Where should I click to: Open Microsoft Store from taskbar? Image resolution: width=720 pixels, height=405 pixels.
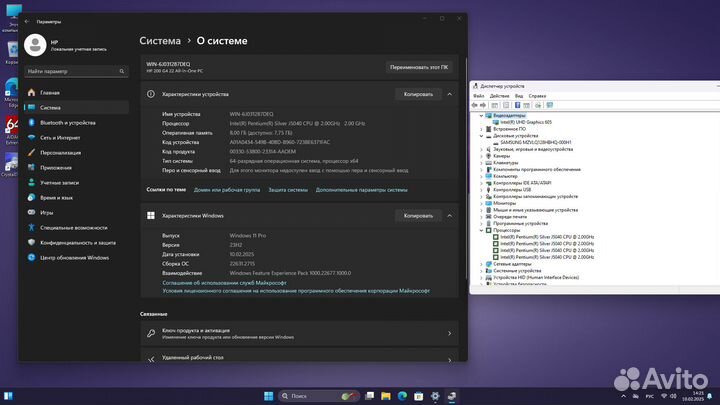coord(418,396)
